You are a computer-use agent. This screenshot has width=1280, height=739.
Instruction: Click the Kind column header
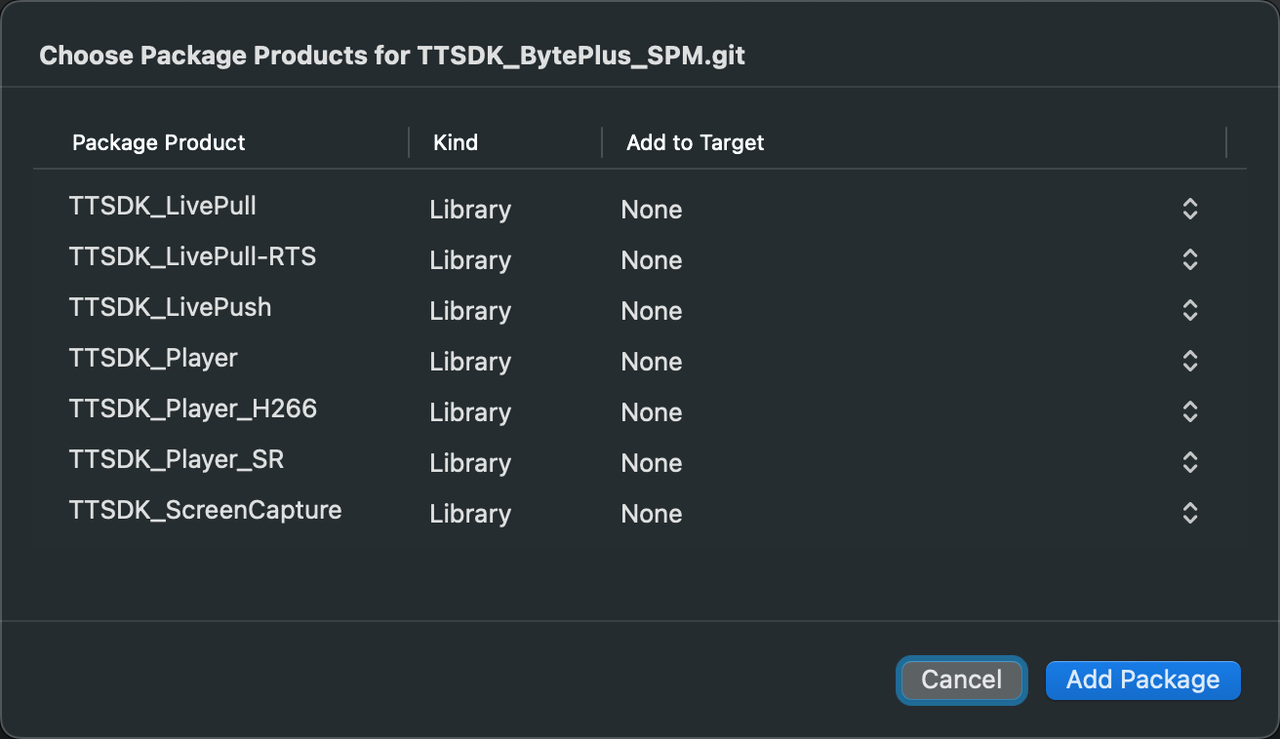(456, 143)
